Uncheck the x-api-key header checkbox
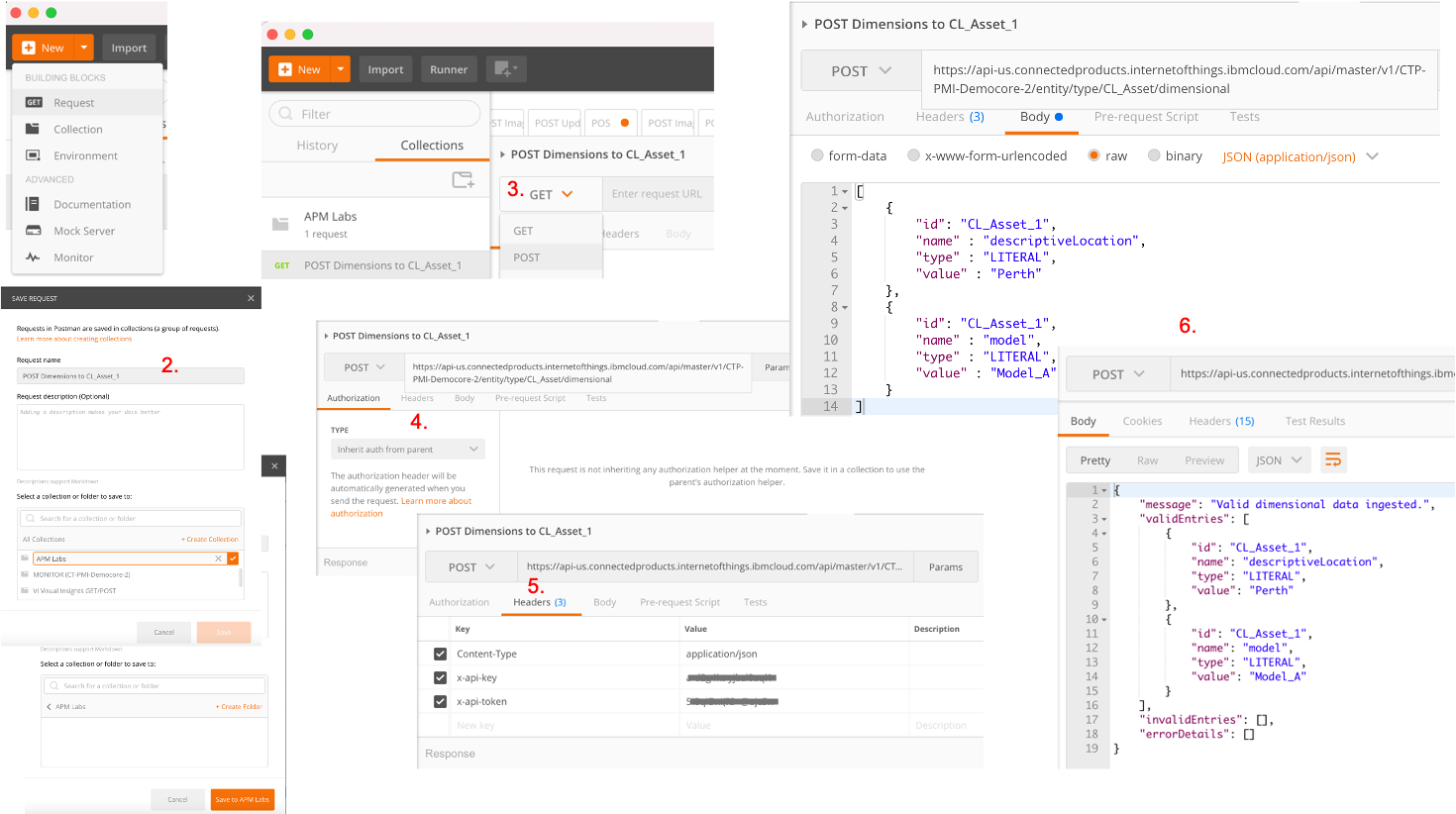 (x=440, y=677)
